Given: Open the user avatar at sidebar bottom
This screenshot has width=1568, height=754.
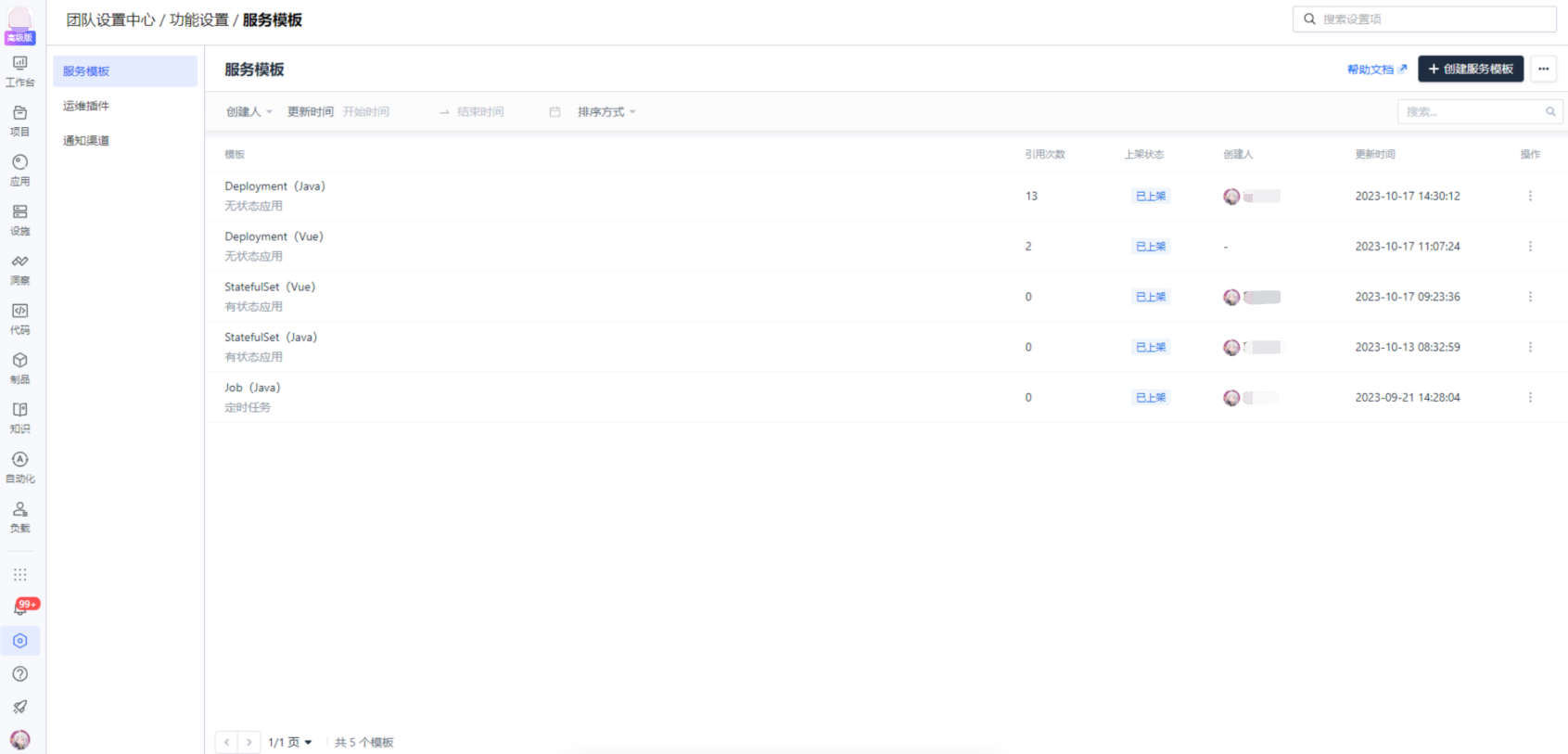Looking at the screenshot, I should tap(19, 740).
